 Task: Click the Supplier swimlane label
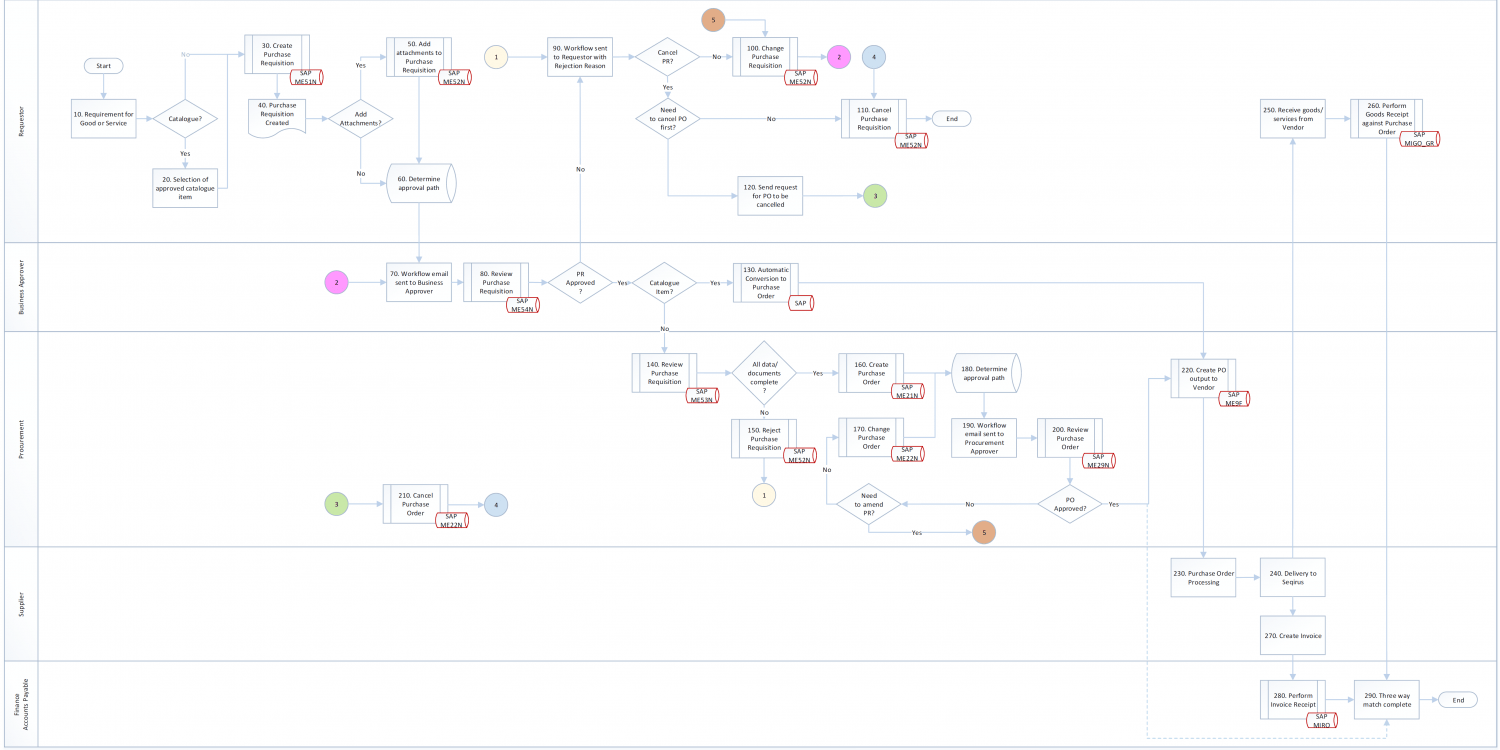[22, 600]
